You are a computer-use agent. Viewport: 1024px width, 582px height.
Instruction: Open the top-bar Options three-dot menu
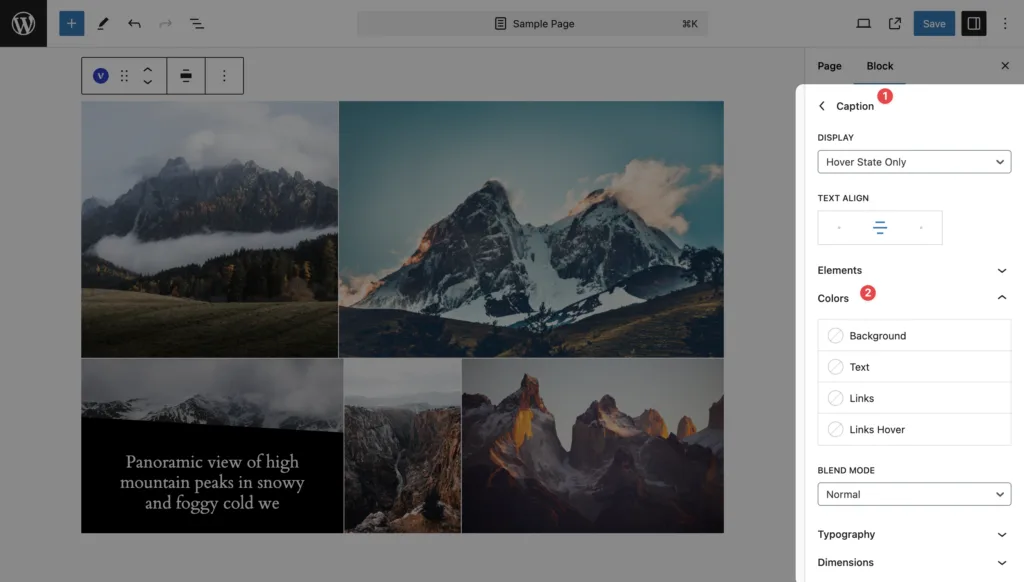(x=1005, y=24)
